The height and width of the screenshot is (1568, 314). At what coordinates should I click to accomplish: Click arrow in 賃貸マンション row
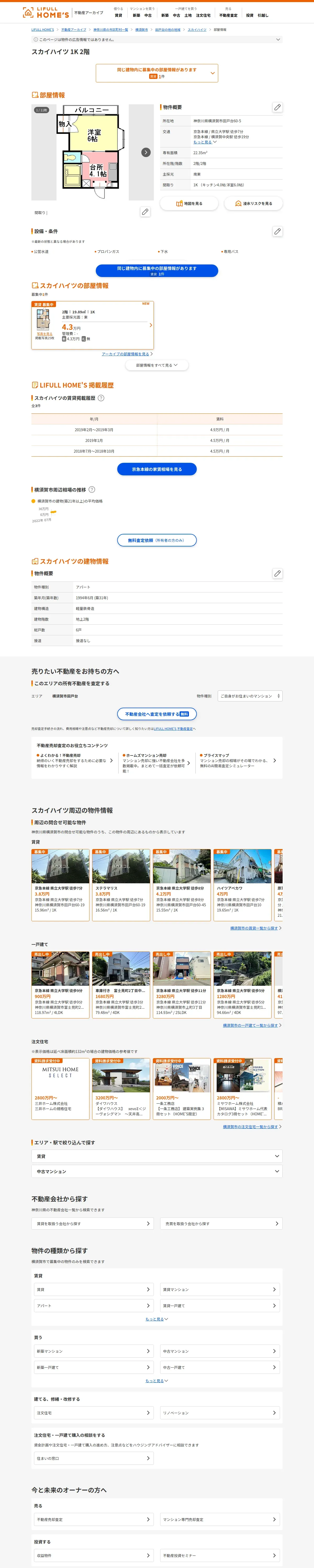274,1289
